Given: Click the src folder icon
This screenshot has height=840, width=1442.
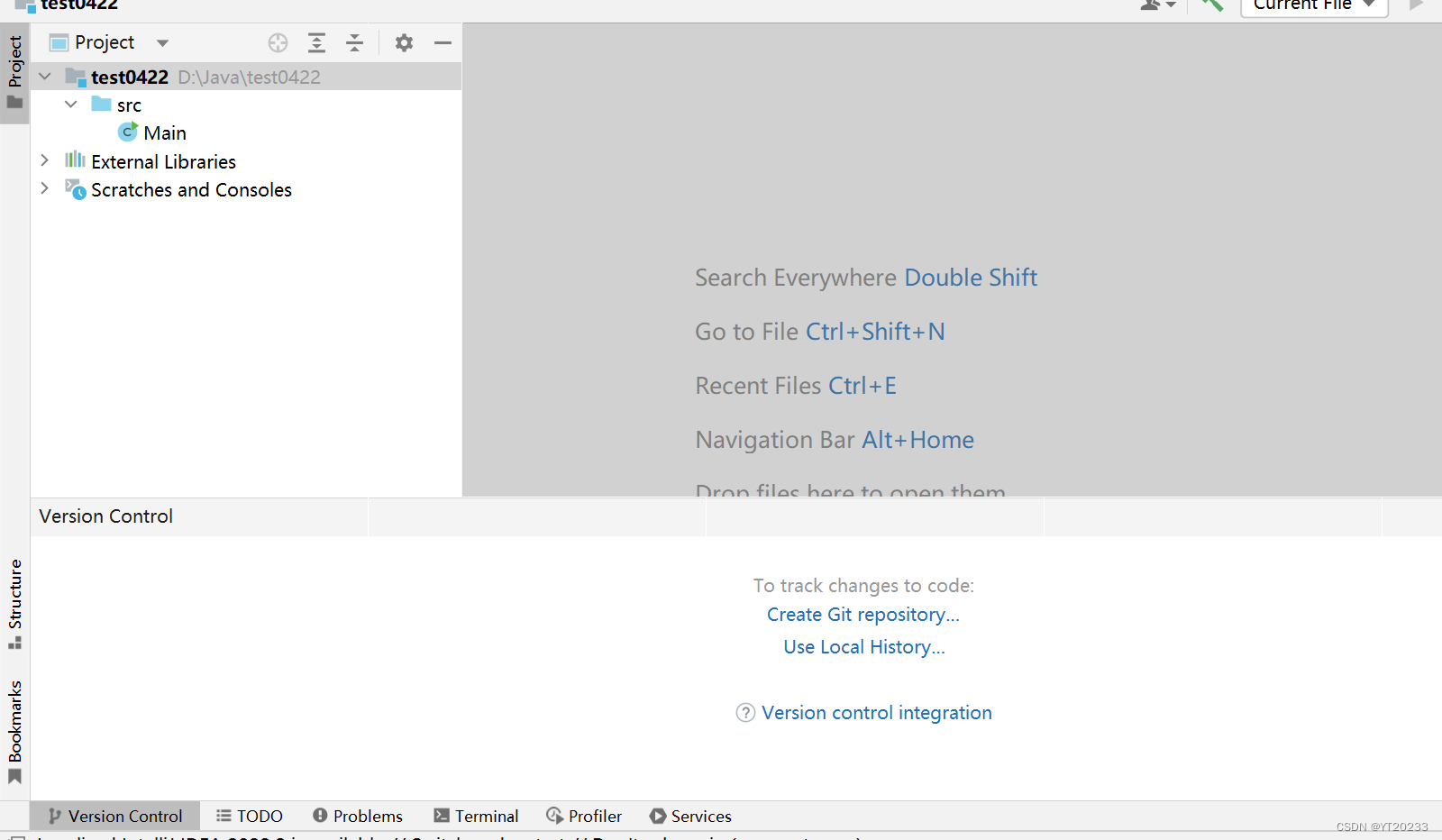Looking at the screenshot, I should pos(101,105).
